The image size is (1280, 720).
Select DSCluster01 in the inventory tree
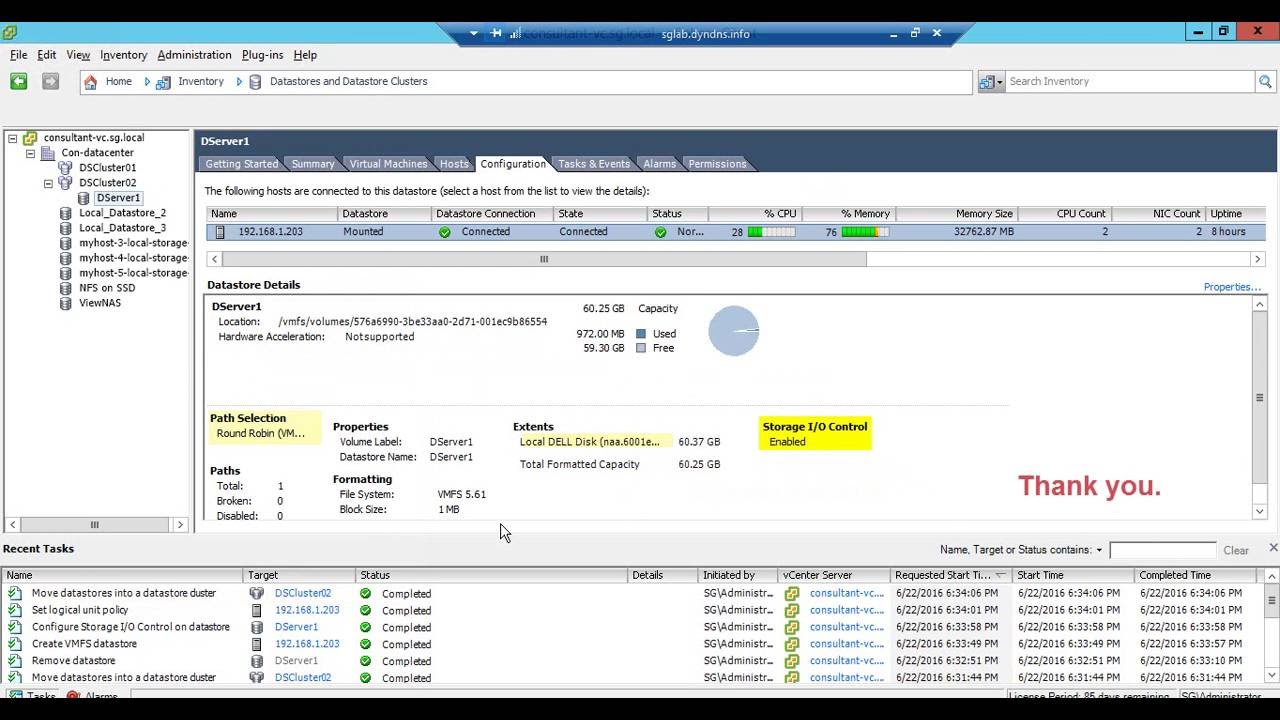click(x=108, y=168)
